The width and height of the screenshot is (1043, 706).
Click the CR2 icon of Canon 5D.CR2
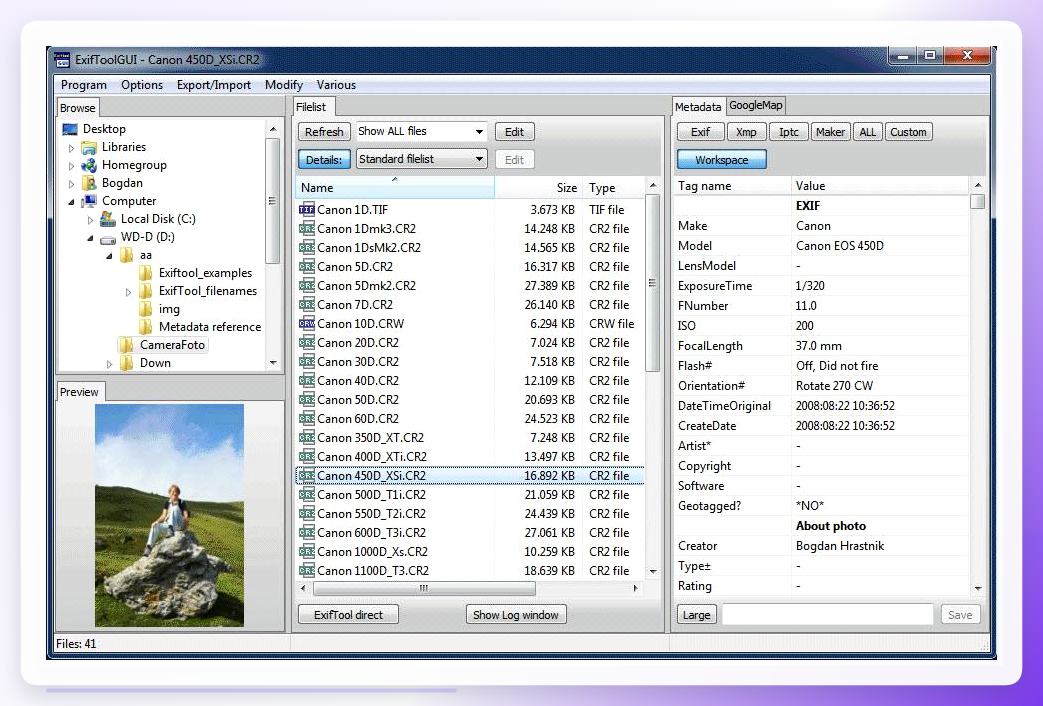(x=307, y=266)
